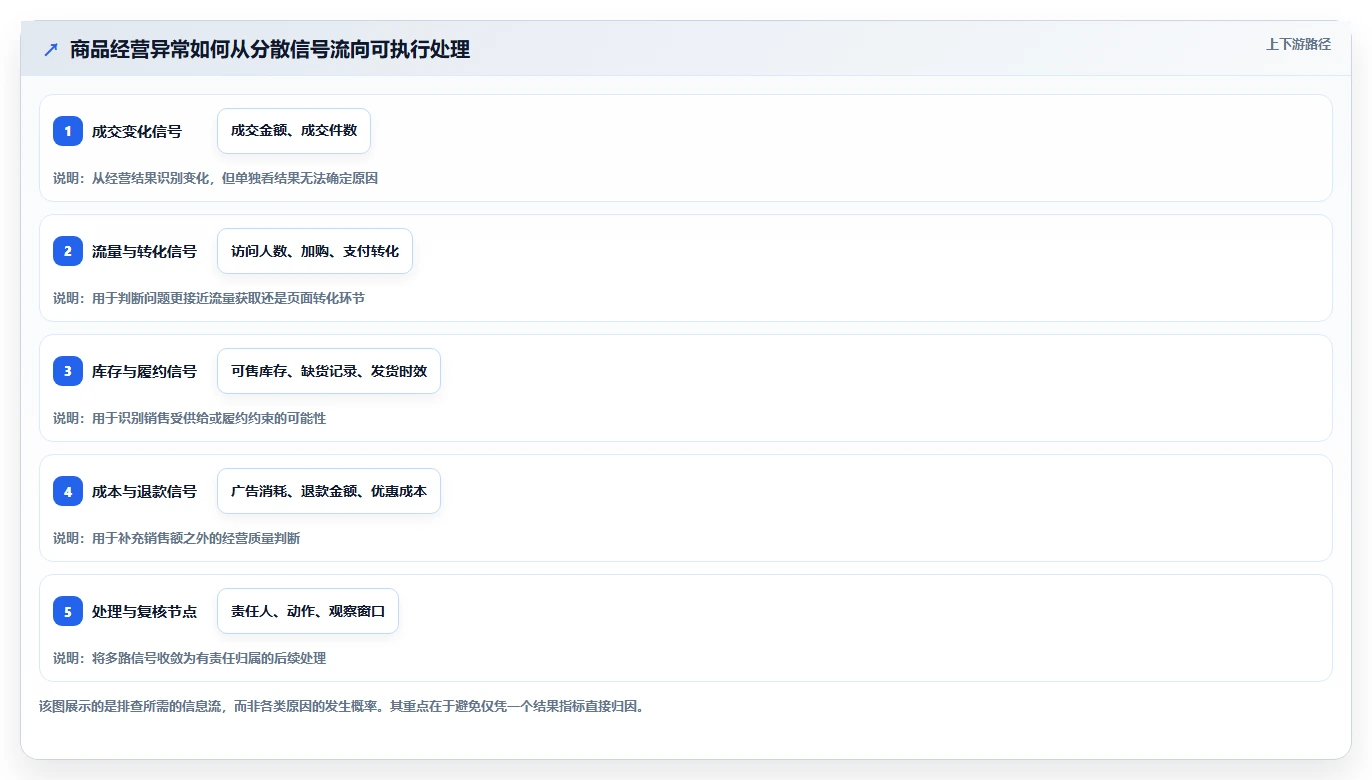Select the 访问人数、加购、支付转化 chip
Viewport: 1372px width, 780px height.
(315, 251)
